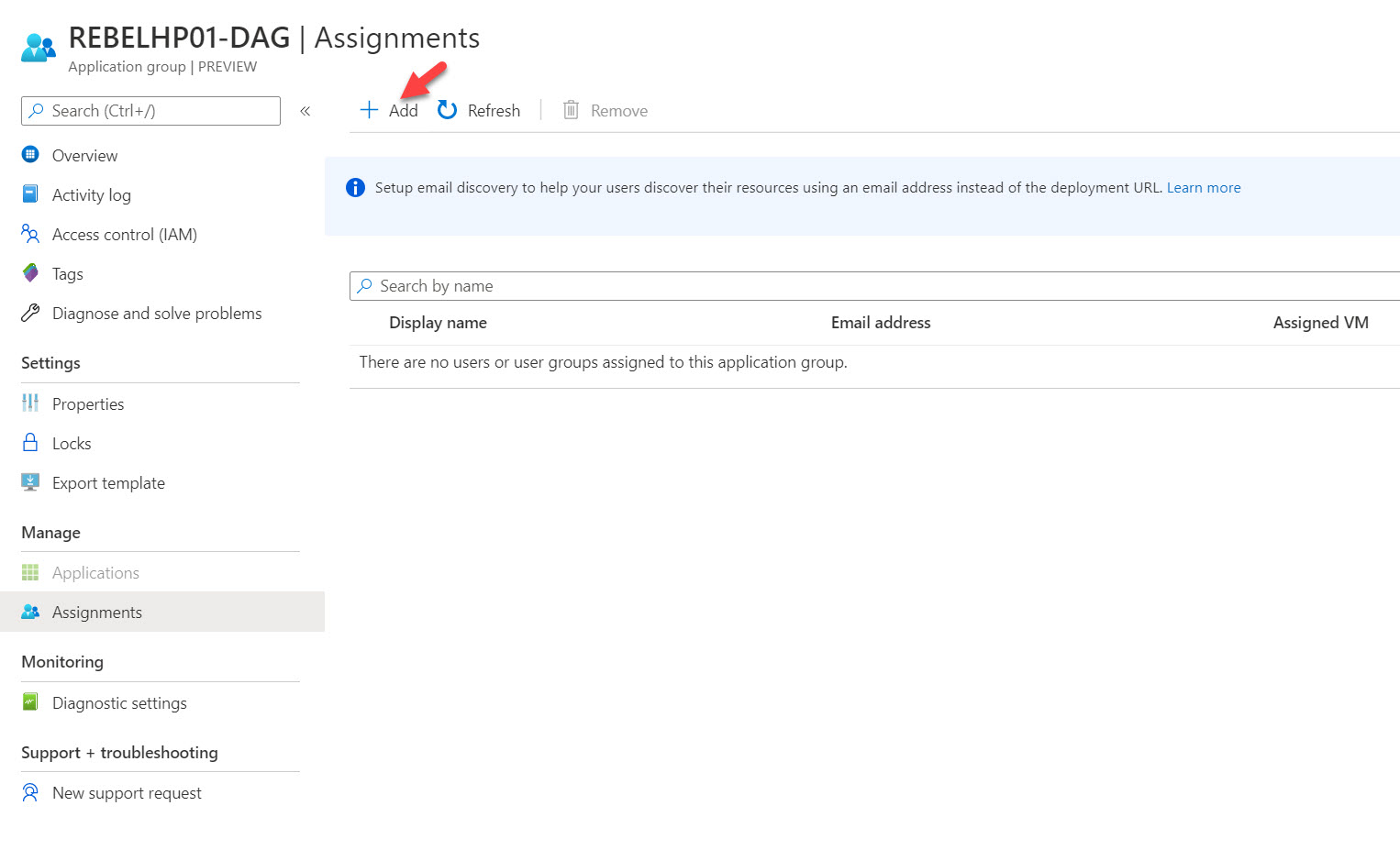The image size is (1400, 861).
Task: Create a New support request
Action: (127, 792)
